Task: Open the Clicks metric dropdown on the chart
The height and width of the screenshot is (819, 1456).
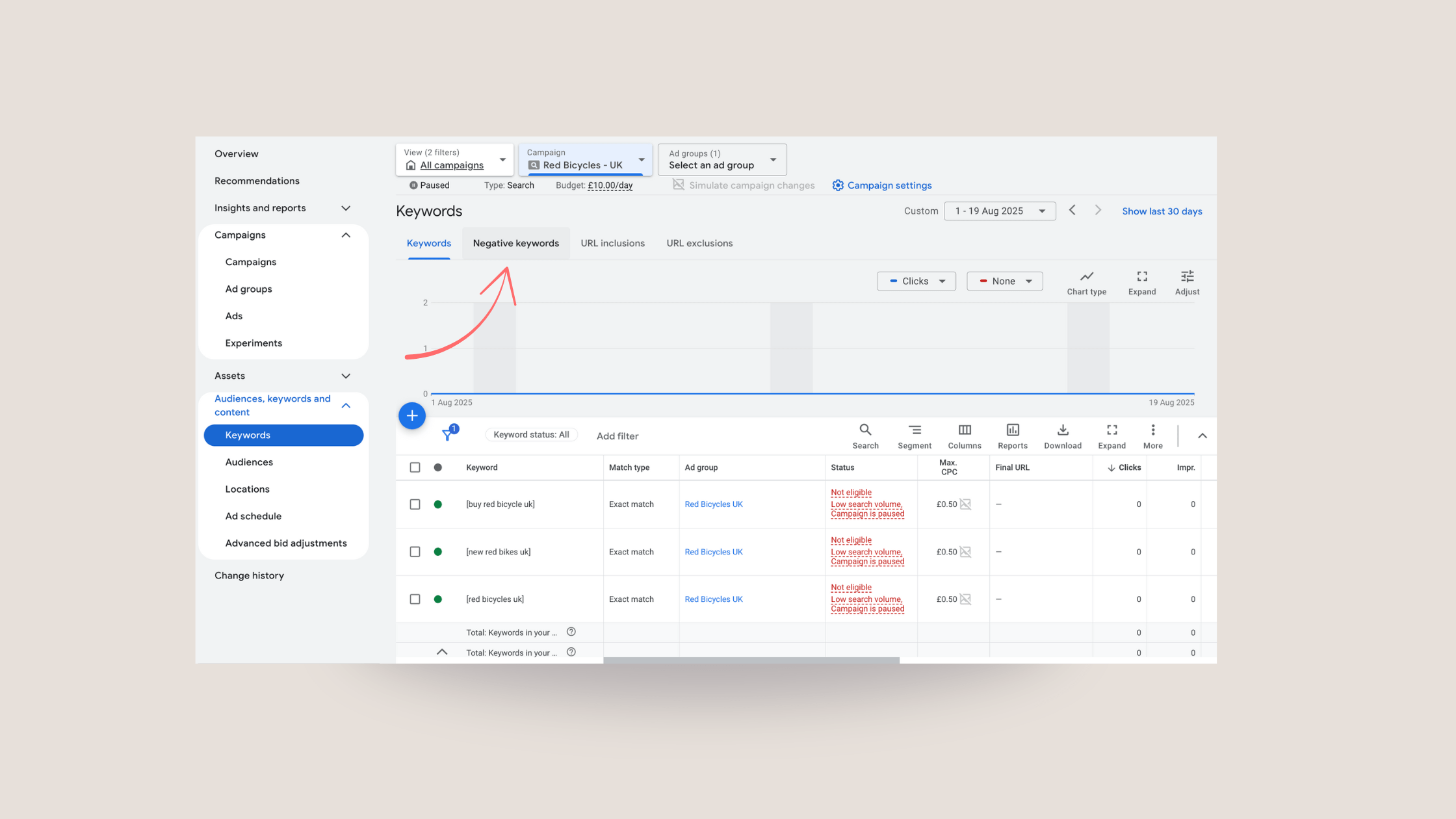Action: (x=916, y=281)
